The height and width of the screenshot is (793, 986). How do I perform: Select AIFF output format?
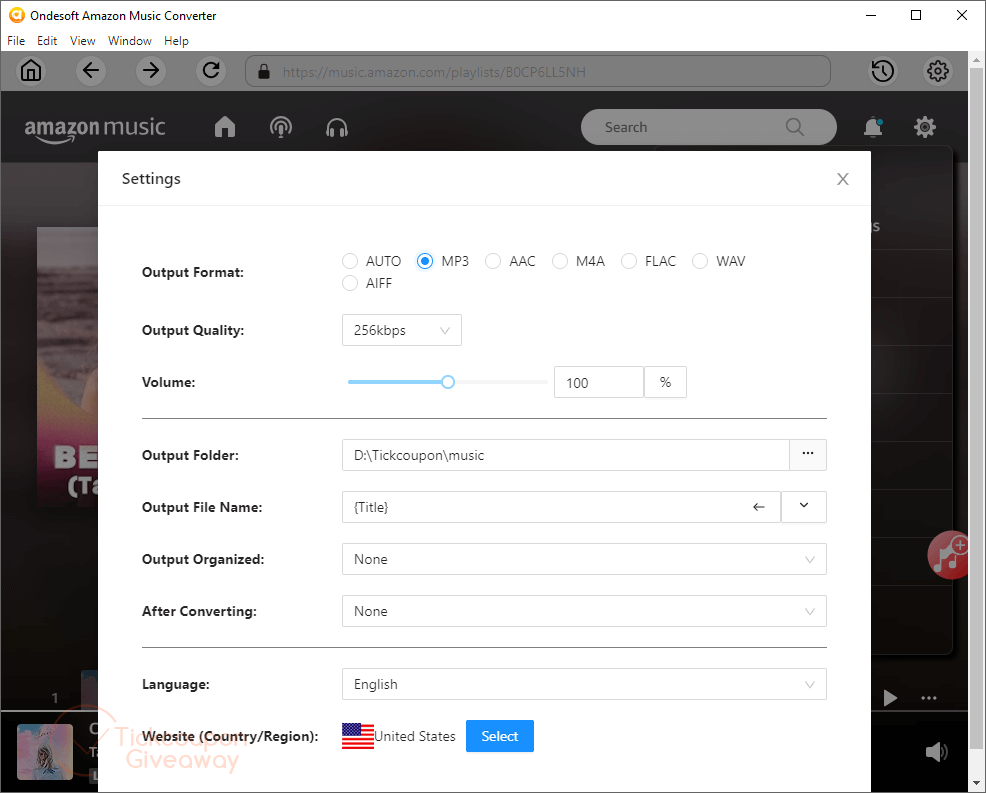tap(350, 283)
